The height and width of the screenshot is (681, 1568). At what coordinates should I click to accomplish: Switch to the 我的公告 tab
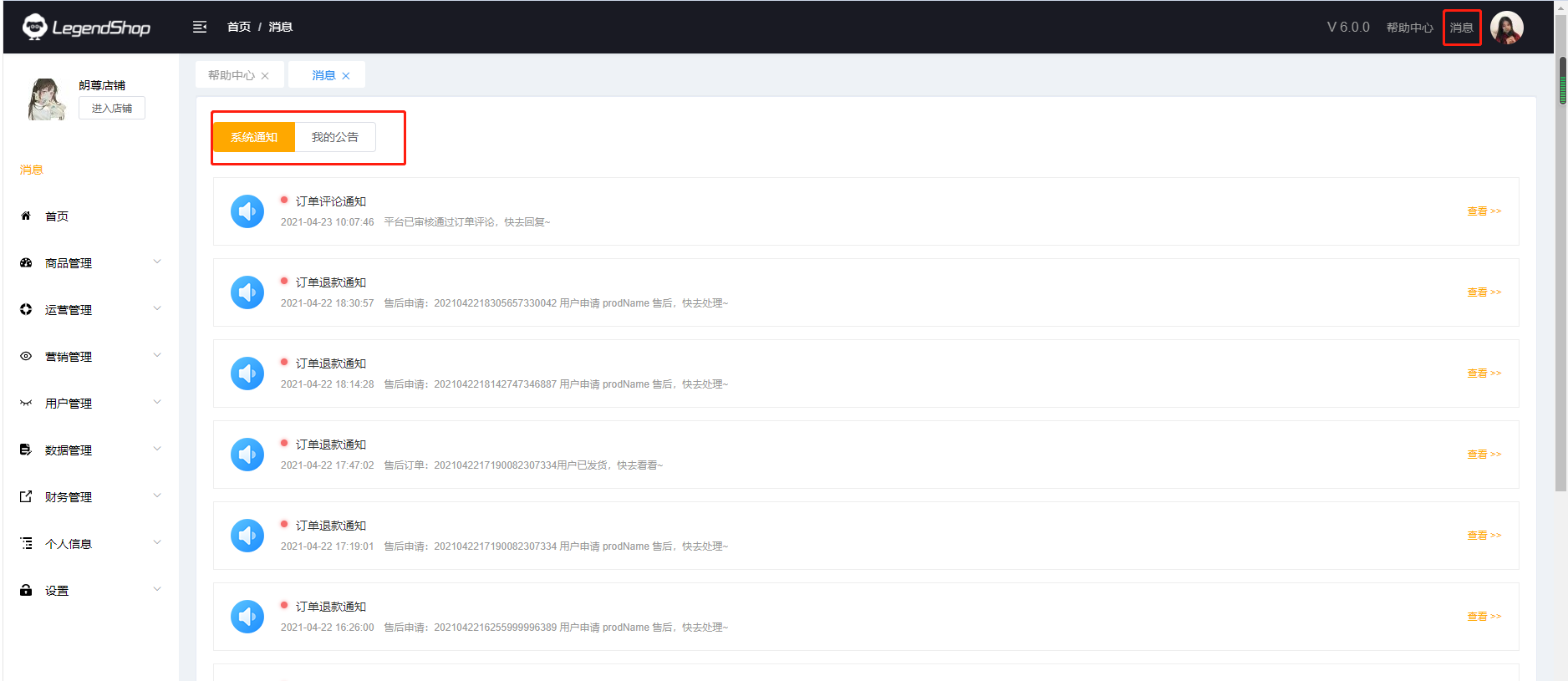[335, 137]
